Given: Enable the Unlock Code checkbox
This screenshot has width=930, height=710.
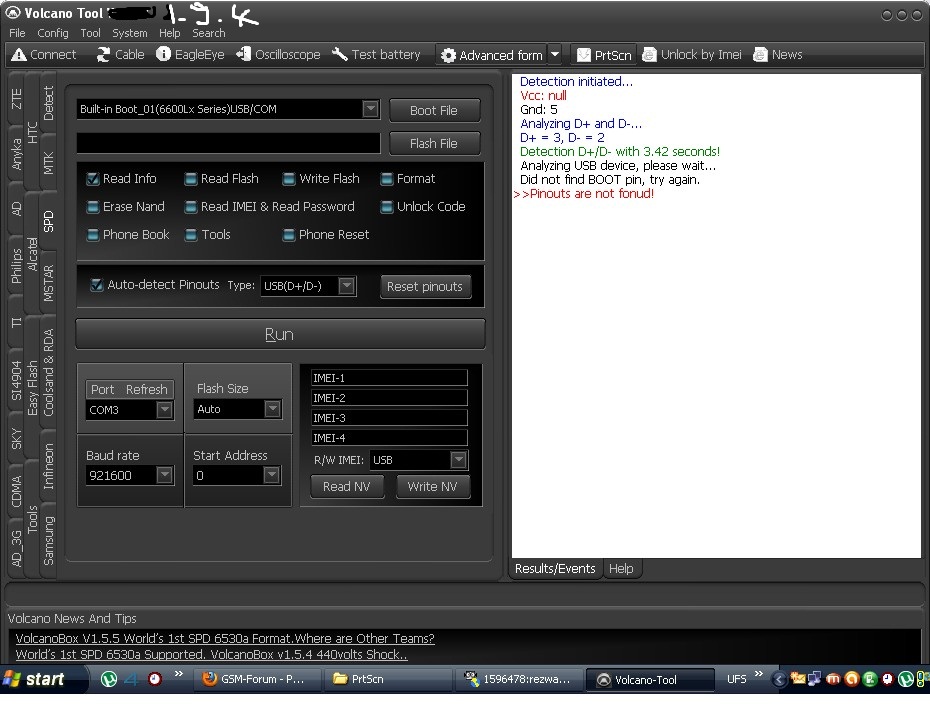Looking at the screenshot, I should 387,206.
